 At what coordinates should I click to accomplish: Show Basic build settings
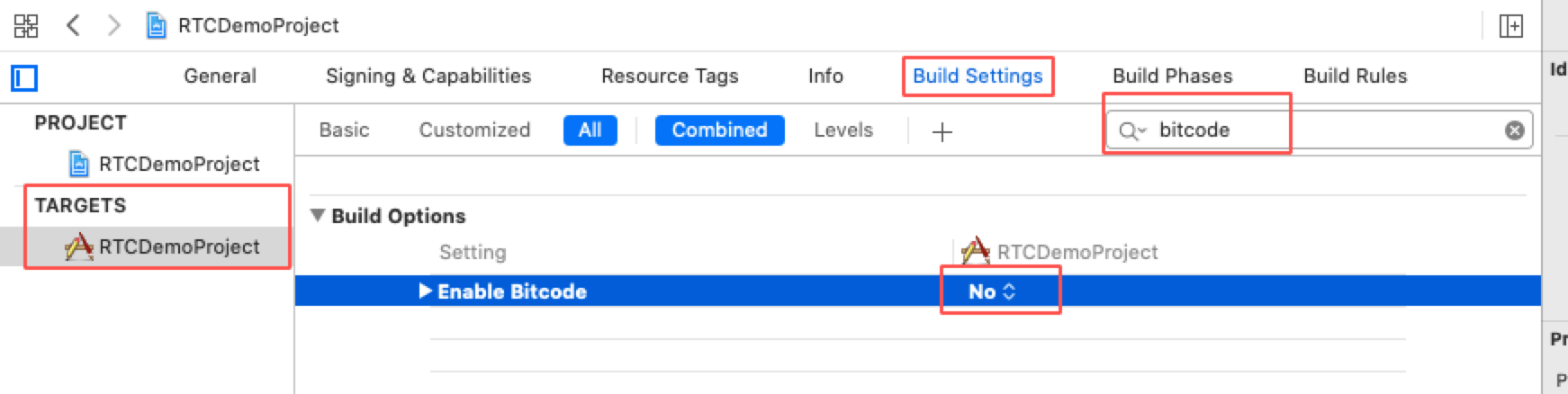click(344, 130)
